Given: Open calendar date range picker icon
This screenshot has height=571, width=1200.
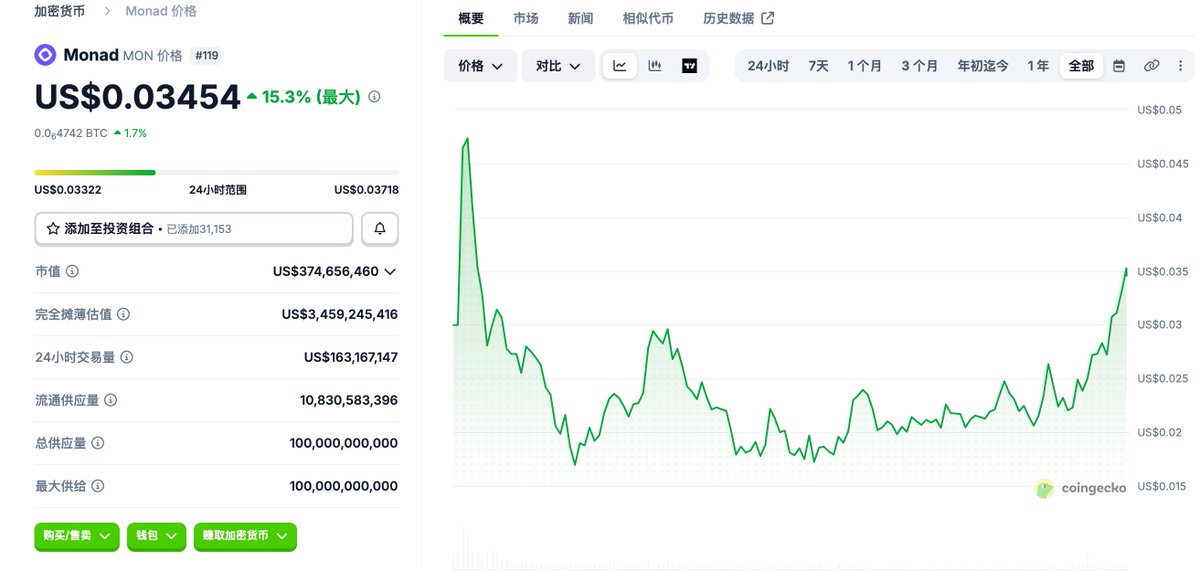Looking at the screenshot, I should pyautogui.click(x=1119, y=66).
